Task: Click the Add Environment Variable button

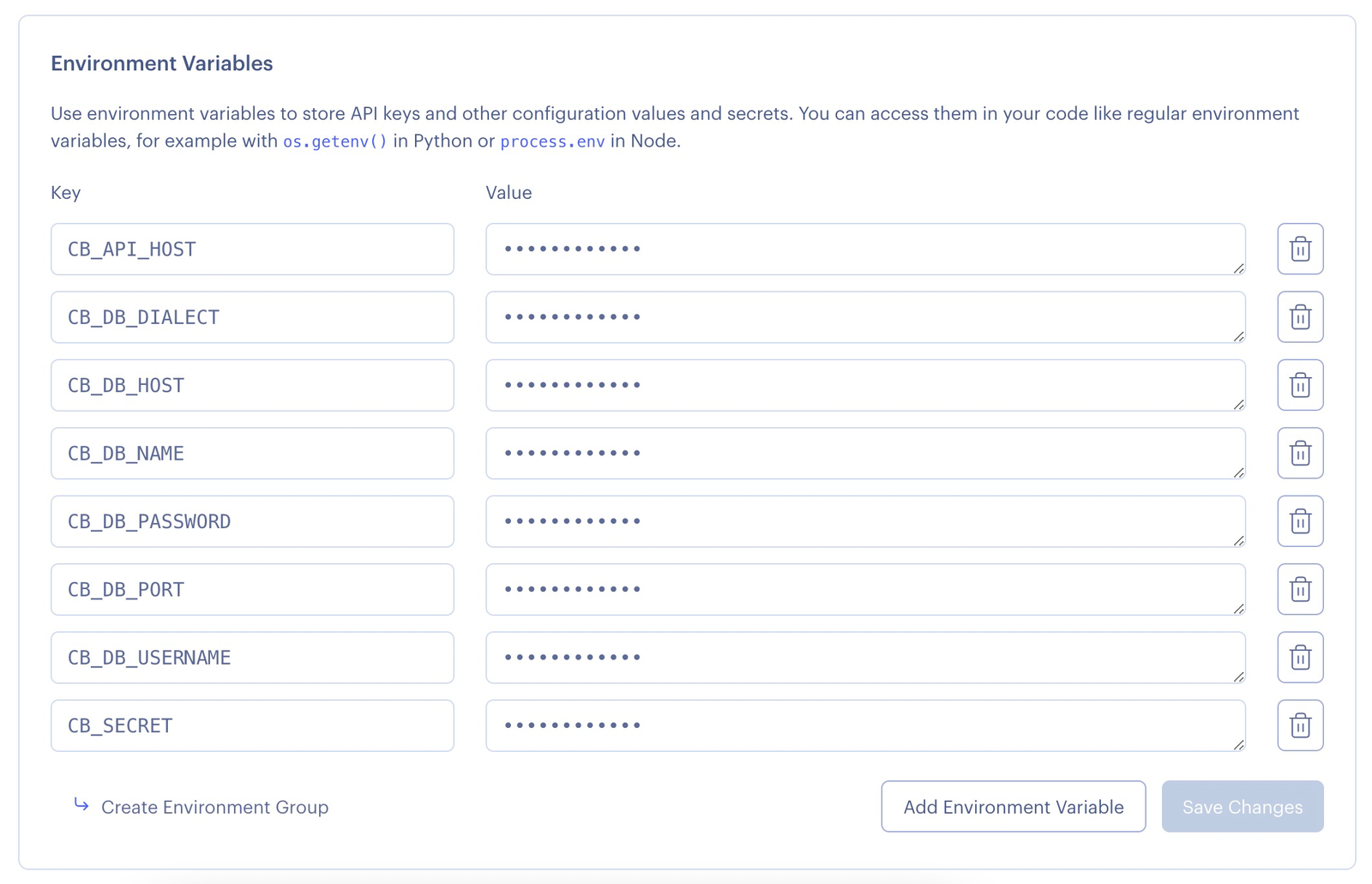Action: [x=1013, y=807]
